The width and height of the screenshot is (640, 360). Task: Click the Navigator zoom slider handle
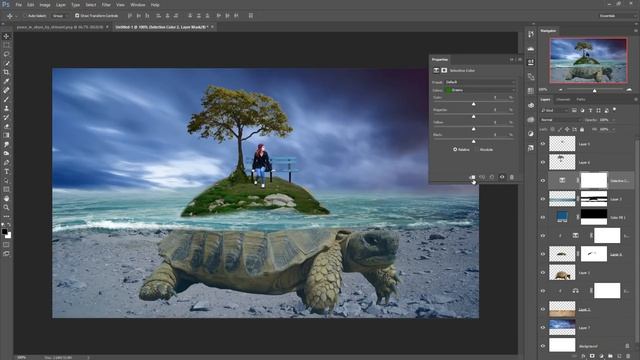point(595,90)
